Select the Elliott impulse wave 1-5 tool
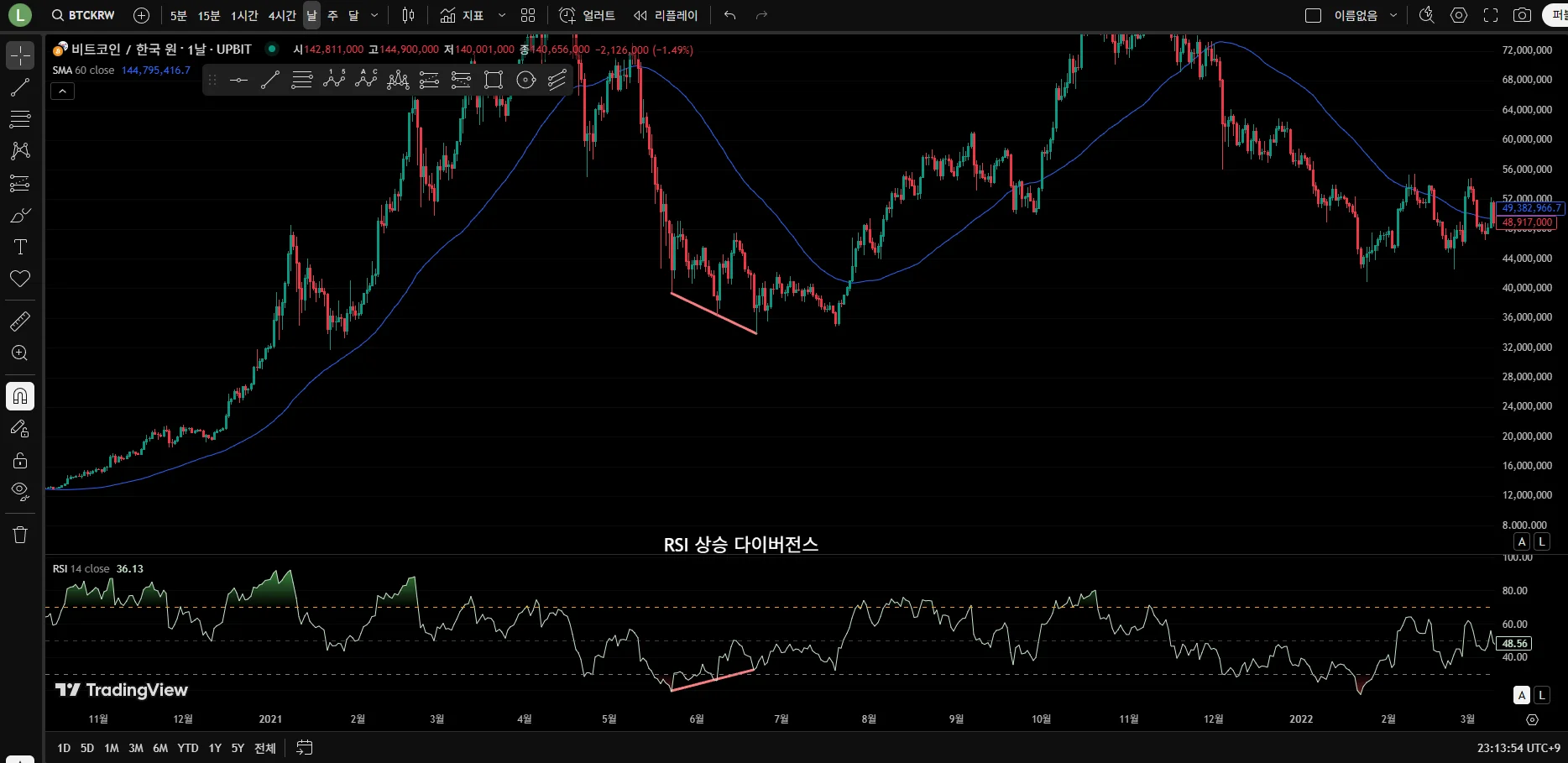The height and width of the screenshot is (763, 1568). click(334, 80)
